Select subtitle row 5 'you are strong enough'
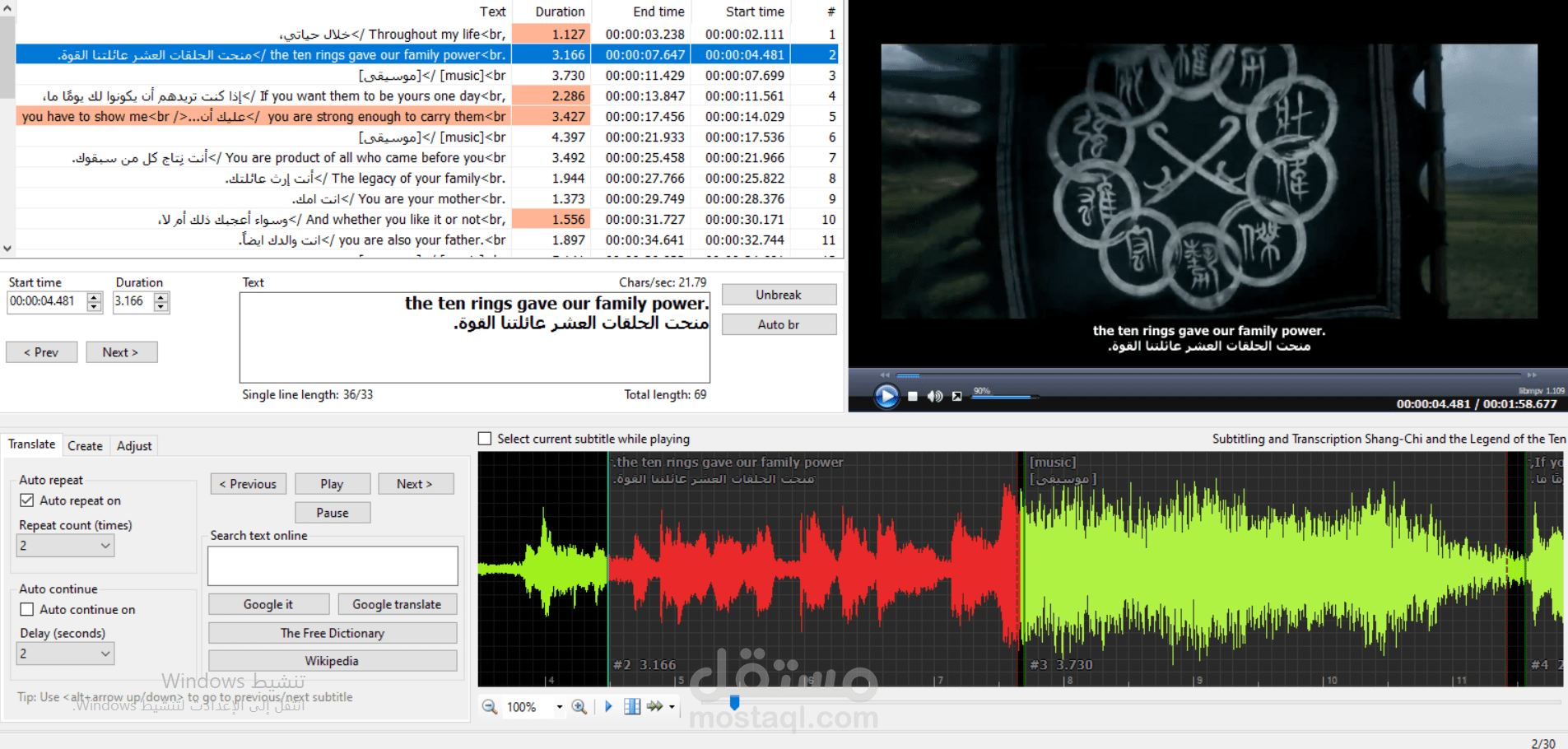Screen dimensions: 1568x749 (x=426, y=116)
